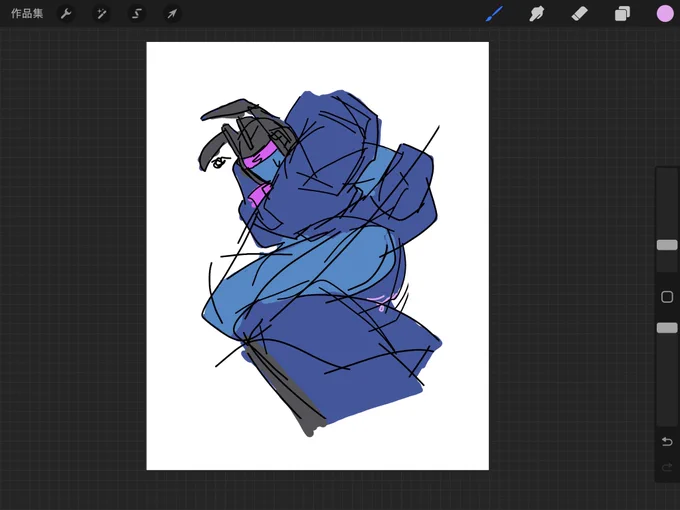The height and width of the screenshot is (510, 680).
Task: Click the brush size slider handle
Action: click(x=667, y=245)
